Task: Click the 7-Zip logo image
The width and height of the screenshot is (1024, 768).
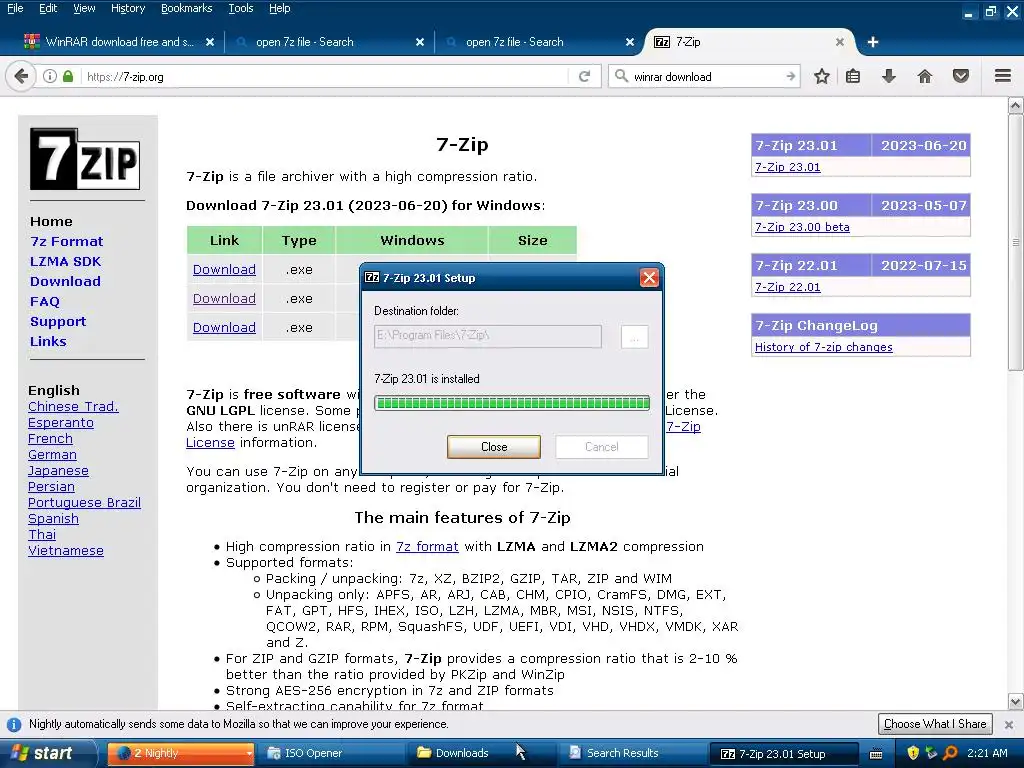Action: click(85, 159)
